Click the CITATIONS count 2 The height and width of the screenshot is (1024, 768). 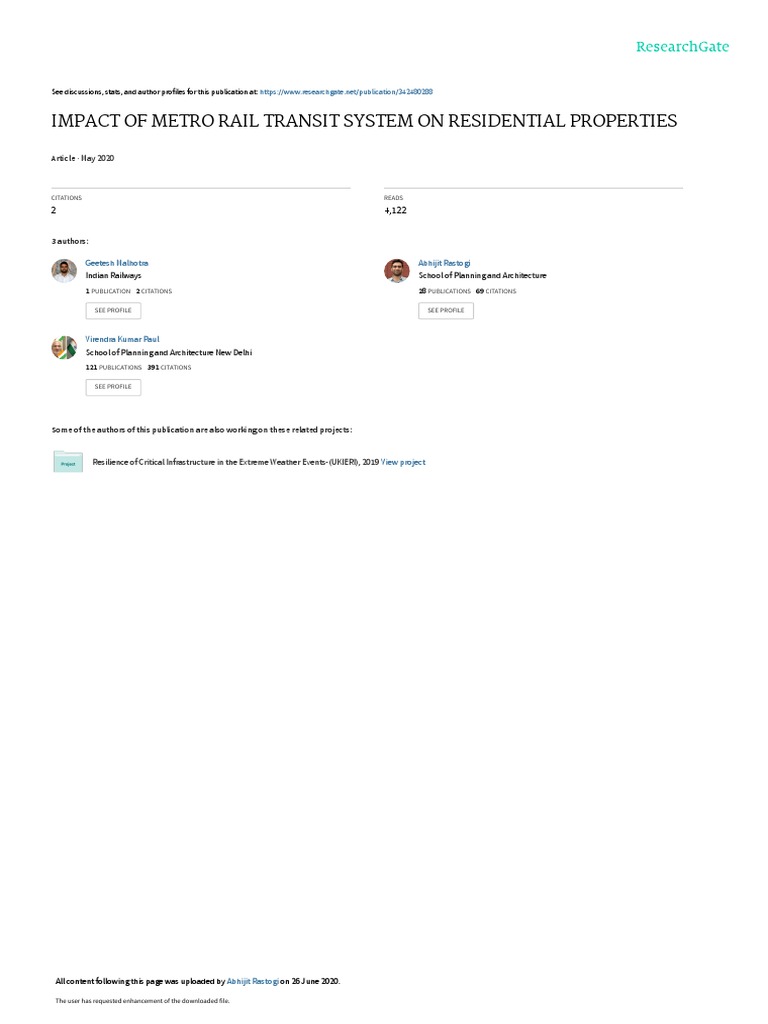(x=54, y=210)
